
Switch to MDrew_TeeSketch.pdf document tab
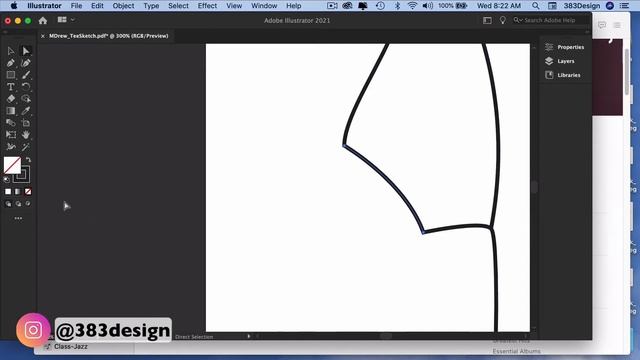[109, 36]
